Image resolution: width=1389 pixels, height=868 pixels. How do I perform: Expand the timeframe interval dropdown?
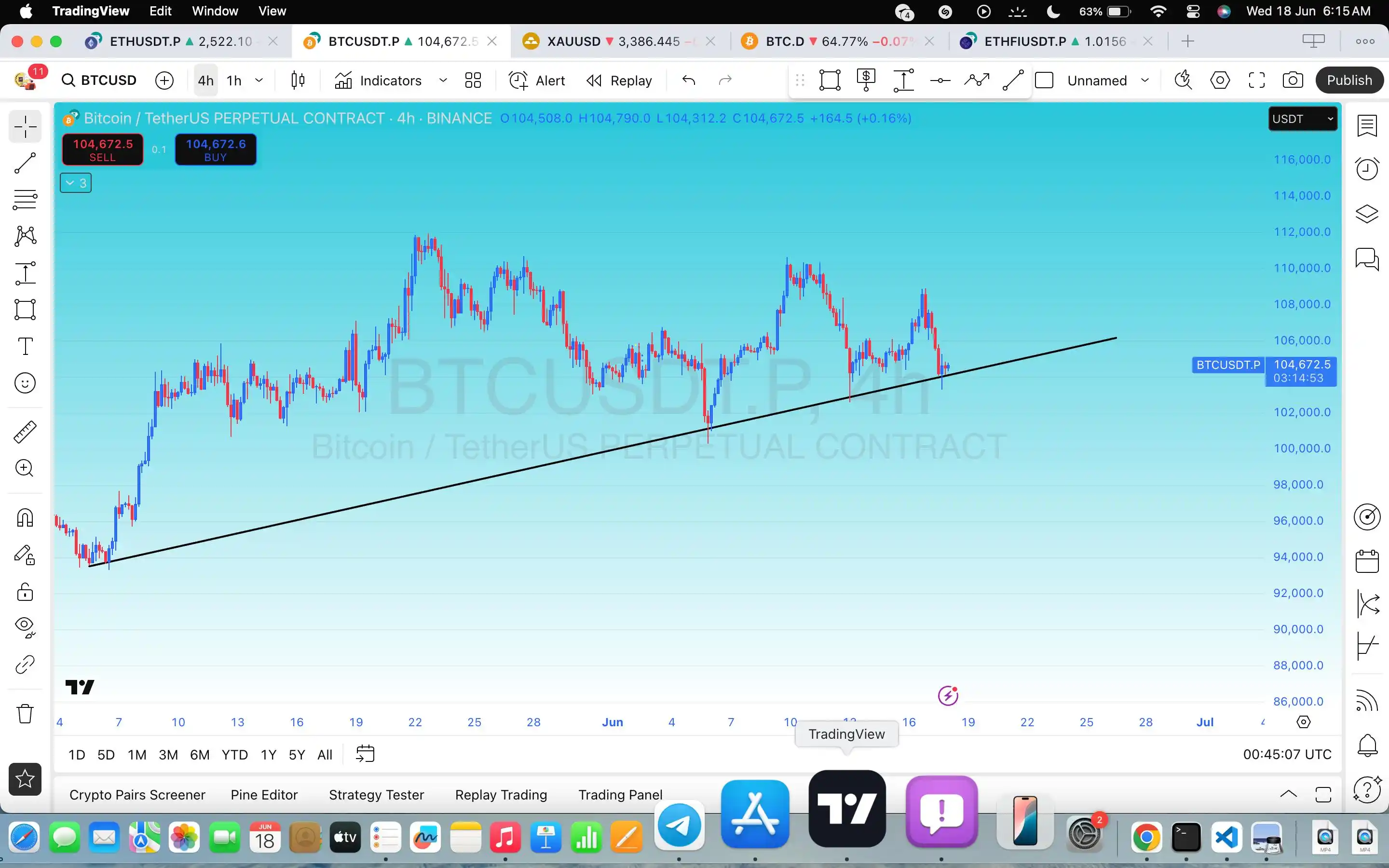(259, 81)
